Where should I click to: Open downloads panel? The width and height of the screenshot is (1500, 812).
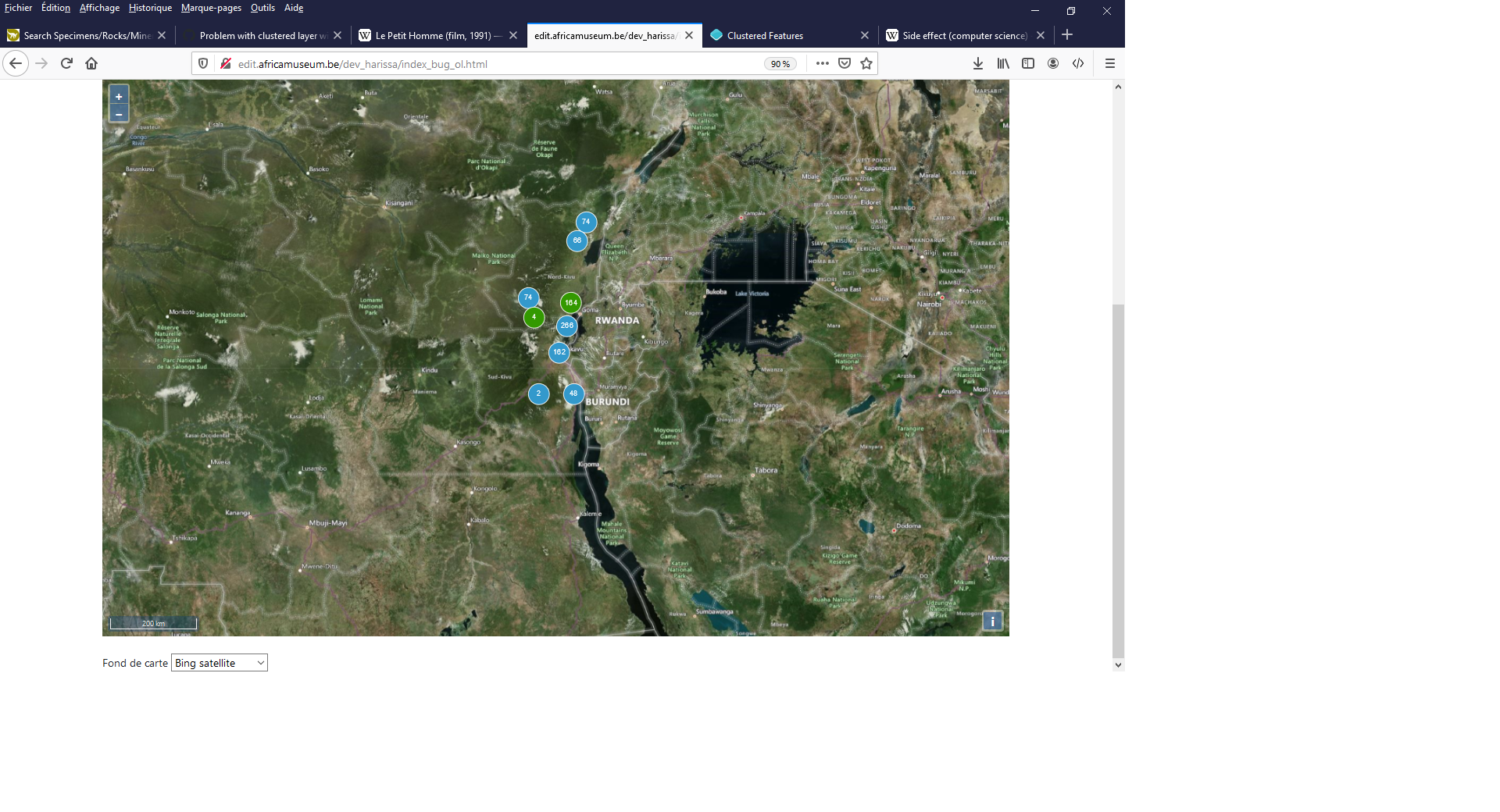(978, 63)
